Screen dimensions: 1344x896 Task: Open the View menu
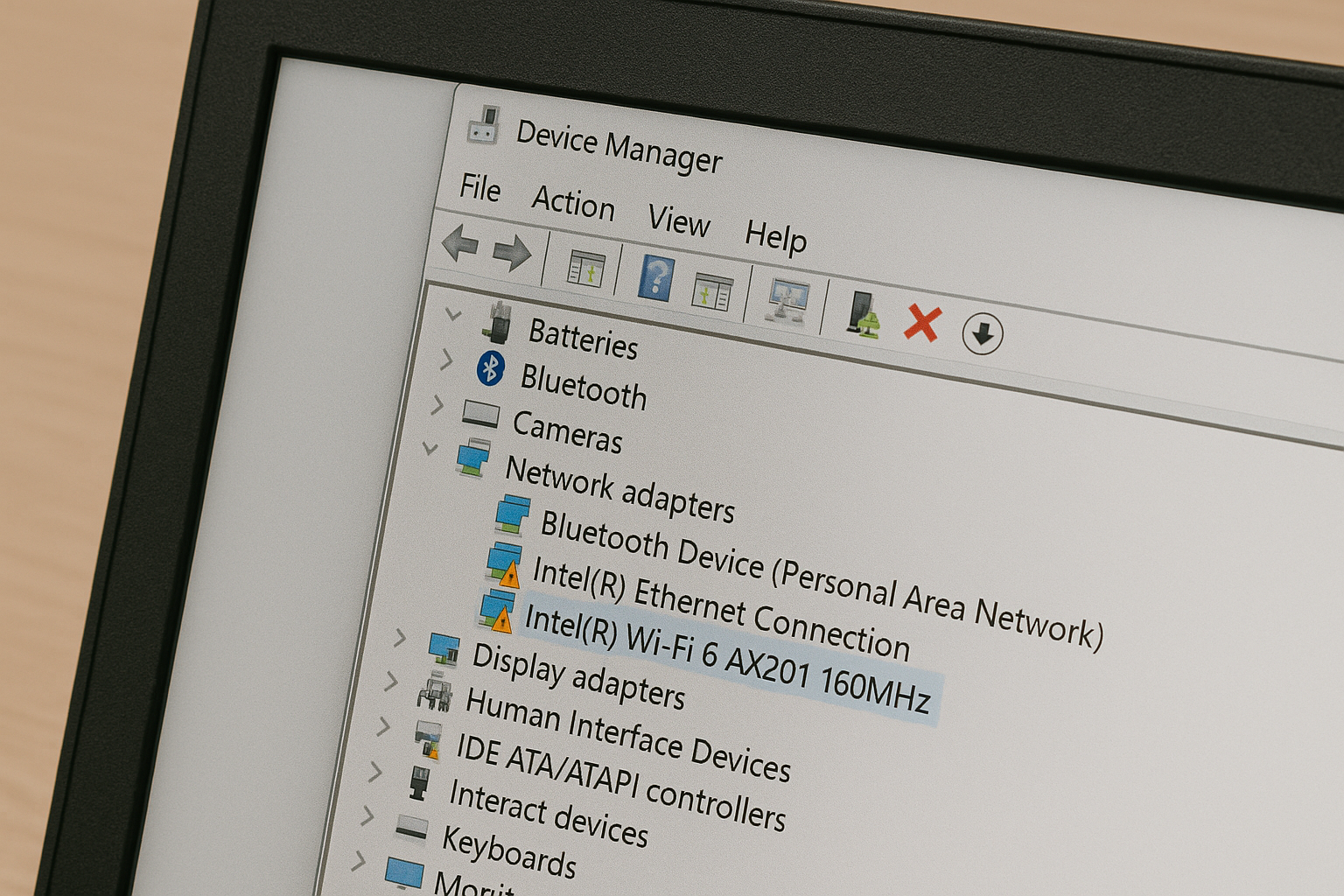pos(679,220)
